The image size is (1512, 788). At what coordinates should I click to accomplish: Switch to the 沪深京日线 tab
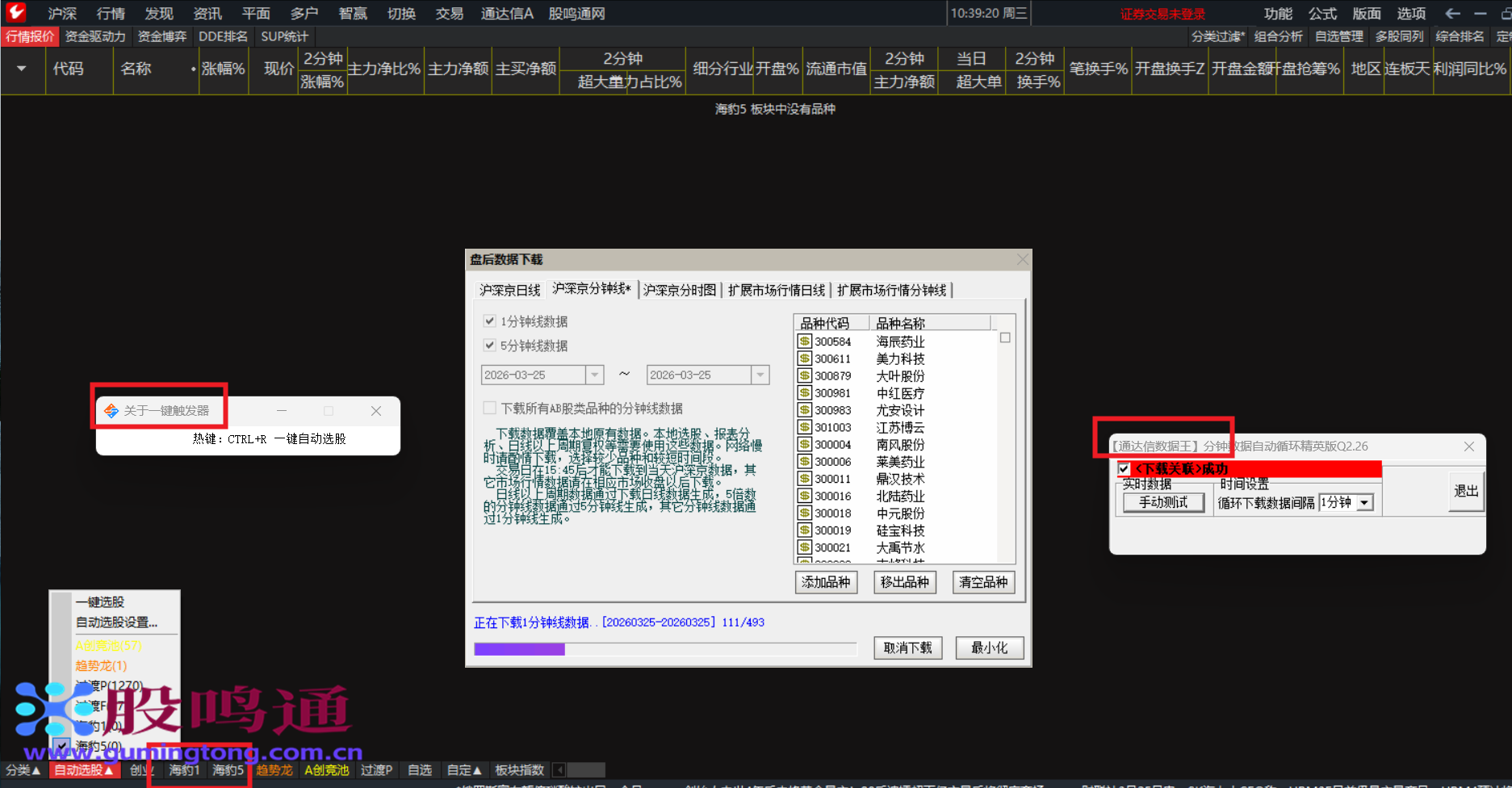coord(510,290)
